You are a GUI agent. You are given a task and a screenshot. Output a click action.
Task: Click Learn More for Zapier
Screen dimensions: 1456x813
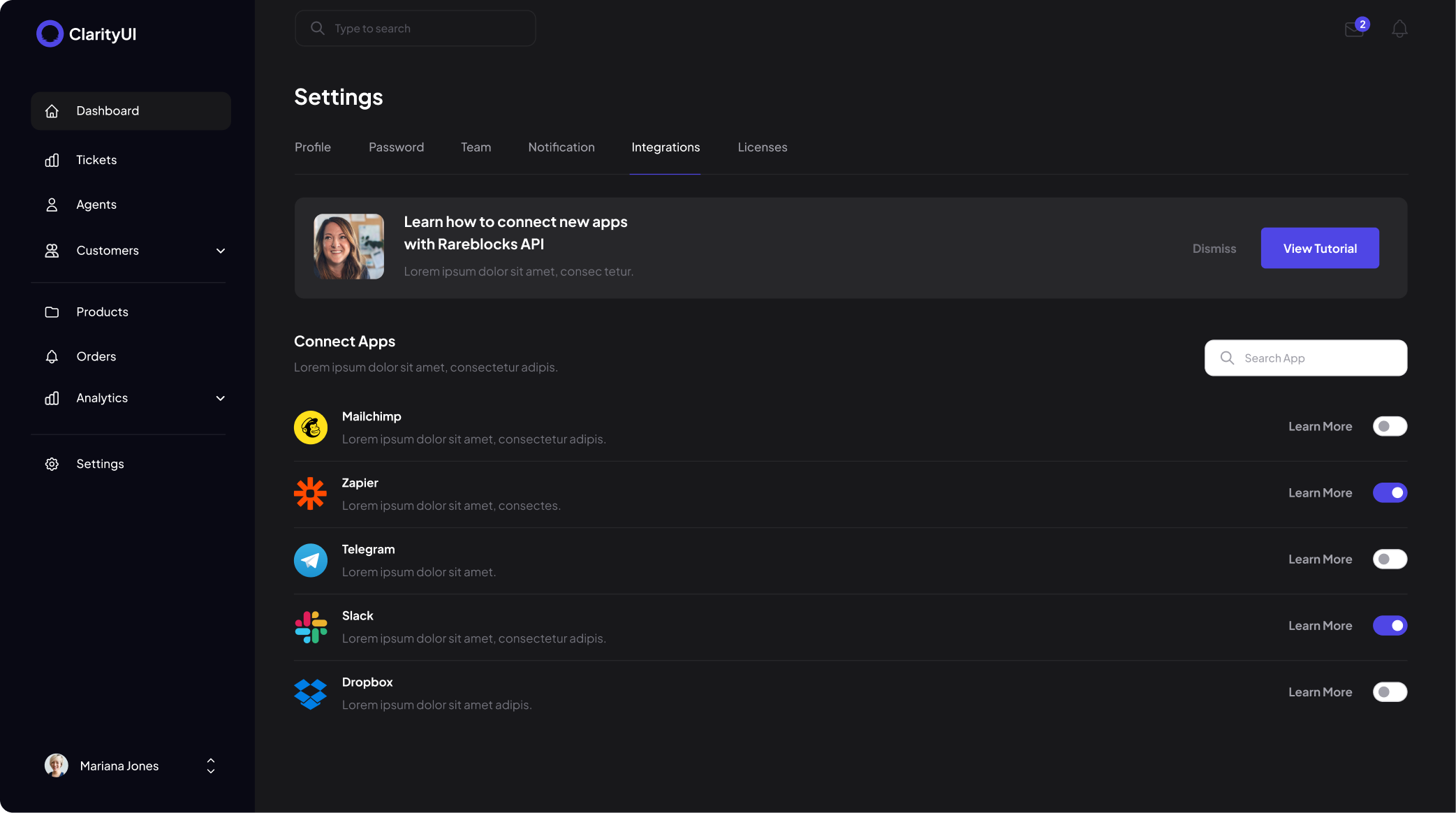click(1321, 493)
